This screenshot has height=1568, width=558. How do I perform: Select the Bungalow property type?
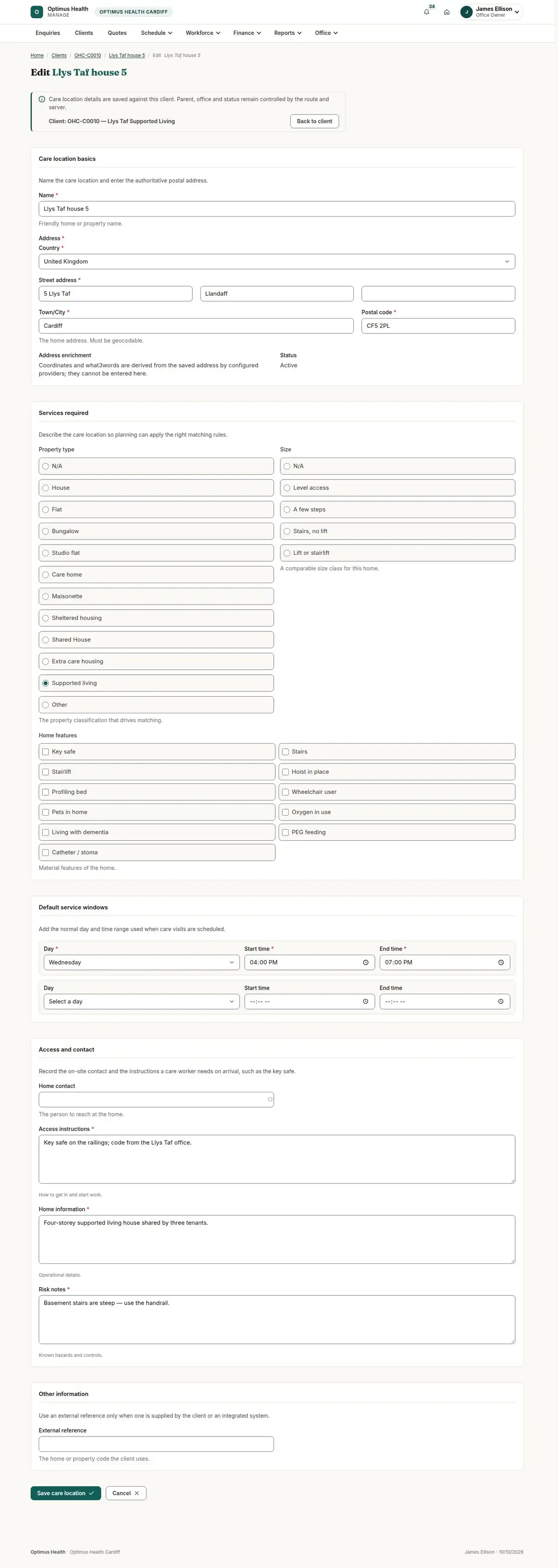156,532
